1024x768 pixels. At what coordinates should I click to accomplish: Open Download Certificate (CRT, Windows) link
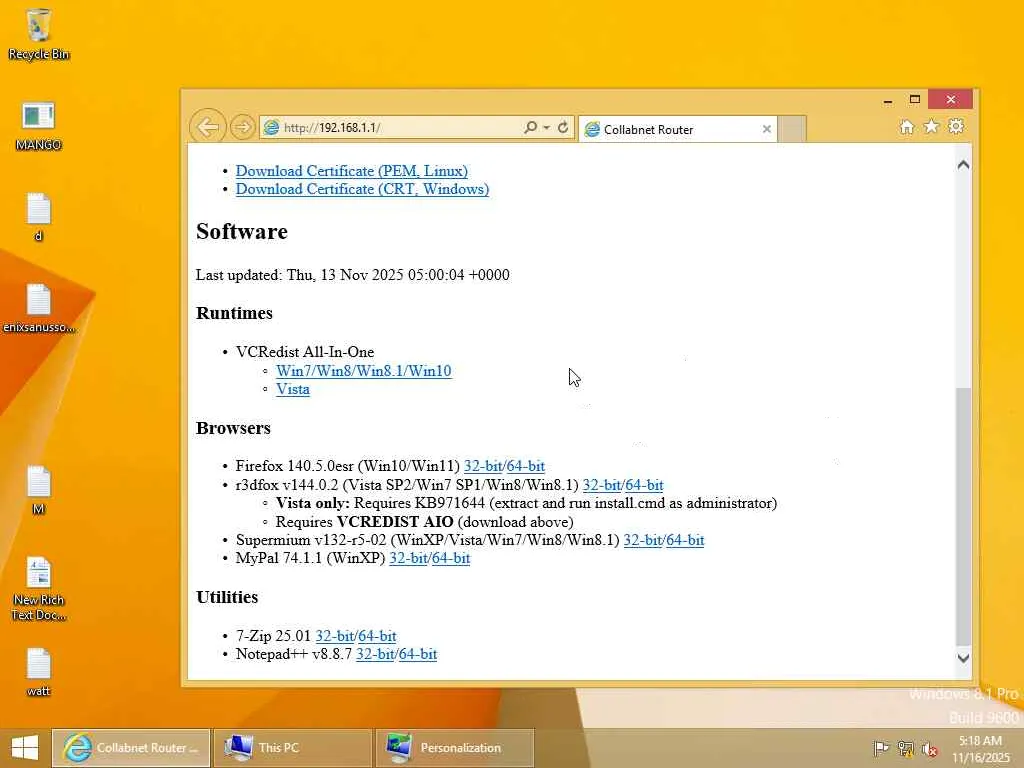pyautogui.click(x=362, y=189)
